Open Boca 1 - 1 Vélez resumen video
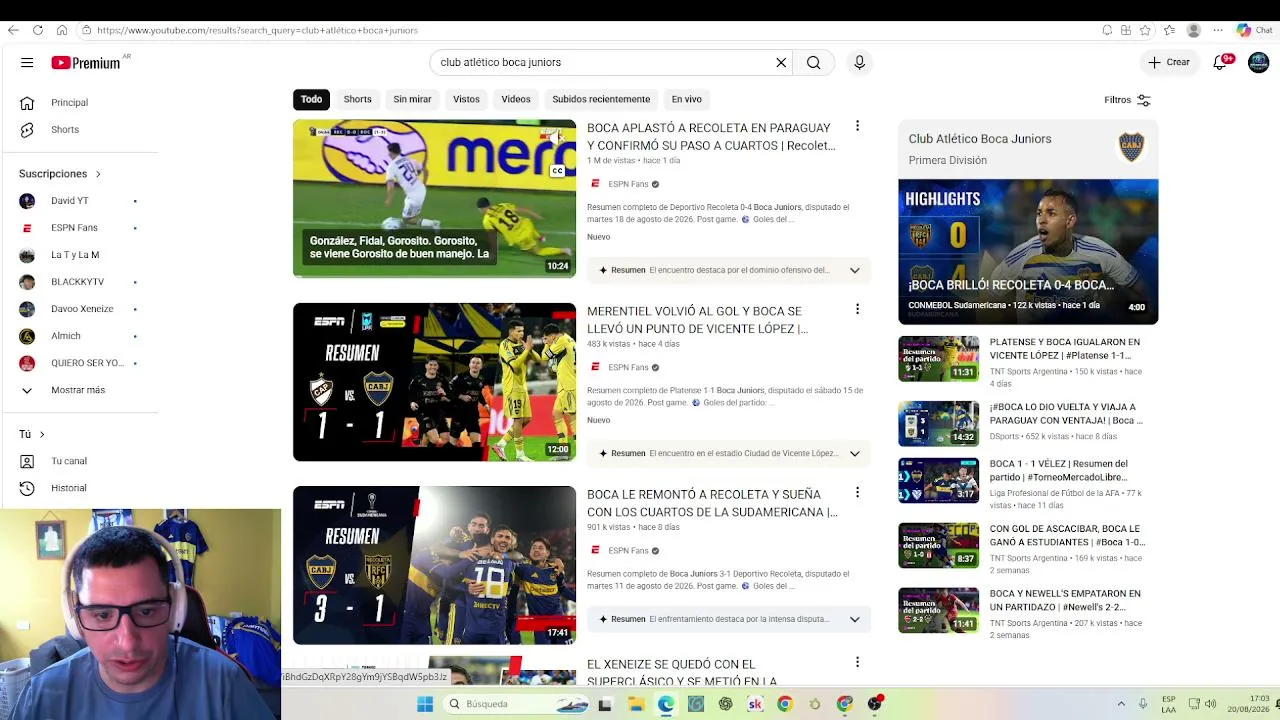The height and width of the screenshot is (720, 1280). [x=1059, y=470]
